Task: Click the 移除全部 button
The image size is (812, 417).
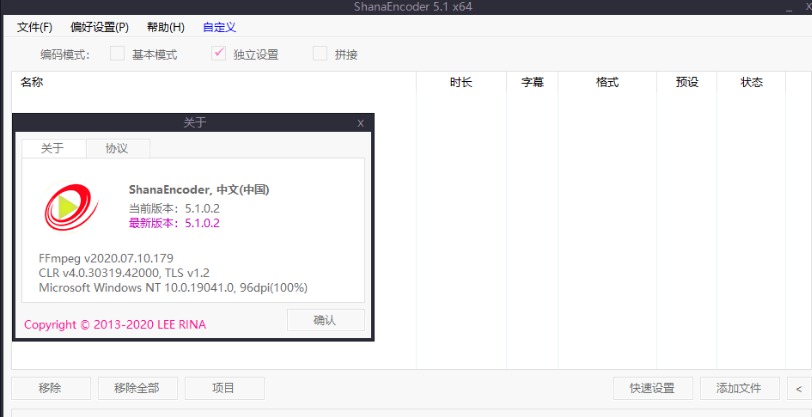Action: (x=138, y=388)
